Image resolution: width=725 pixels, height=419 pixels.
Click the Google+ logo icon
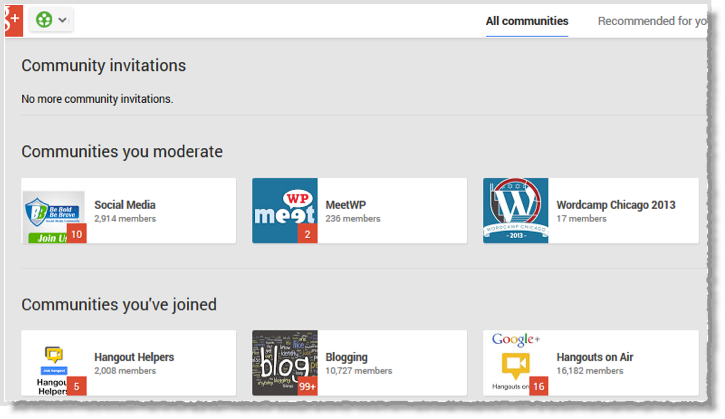13,20
